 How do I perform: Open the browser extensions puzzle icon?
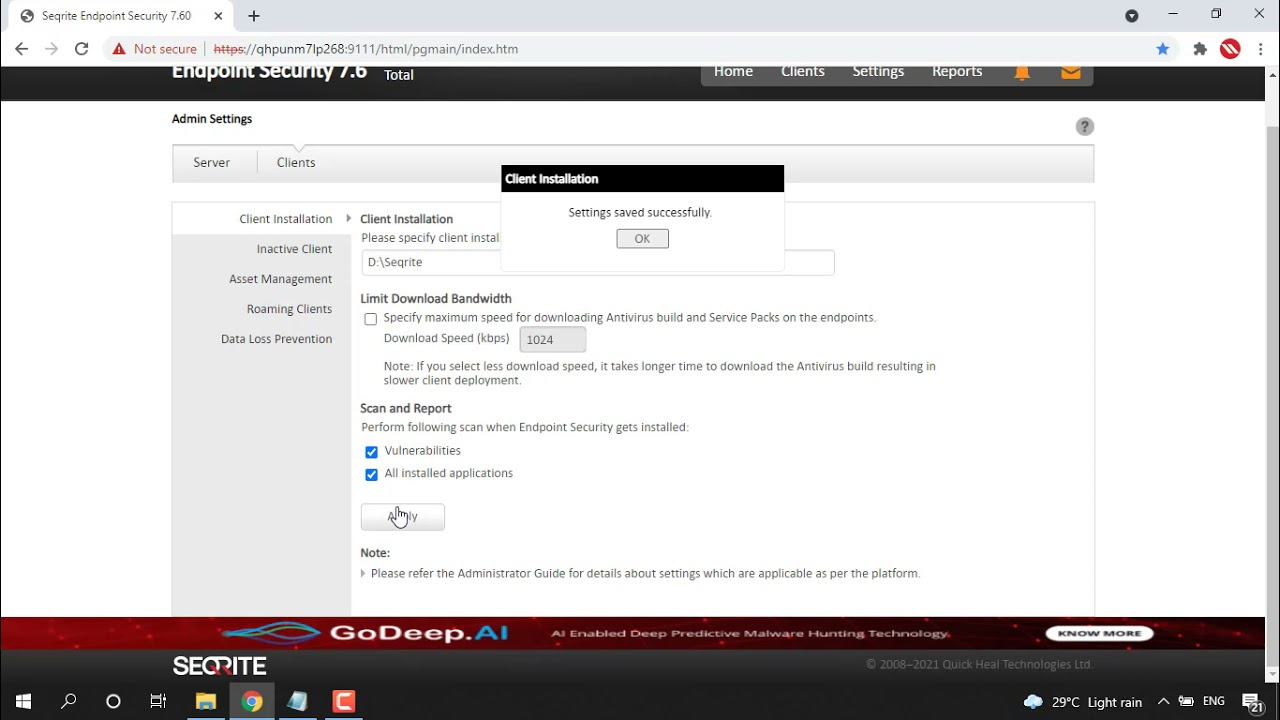click(1200, 49)
